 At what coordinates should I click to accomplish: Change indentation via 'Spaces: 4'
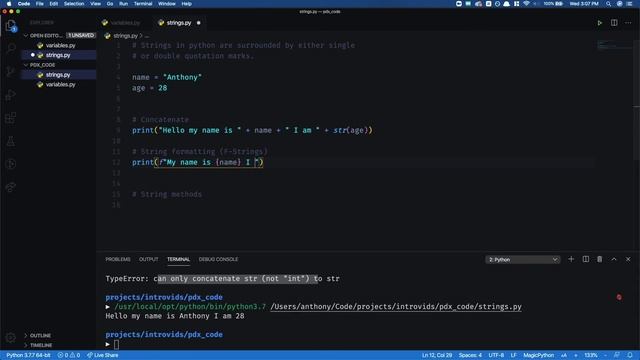470,355
